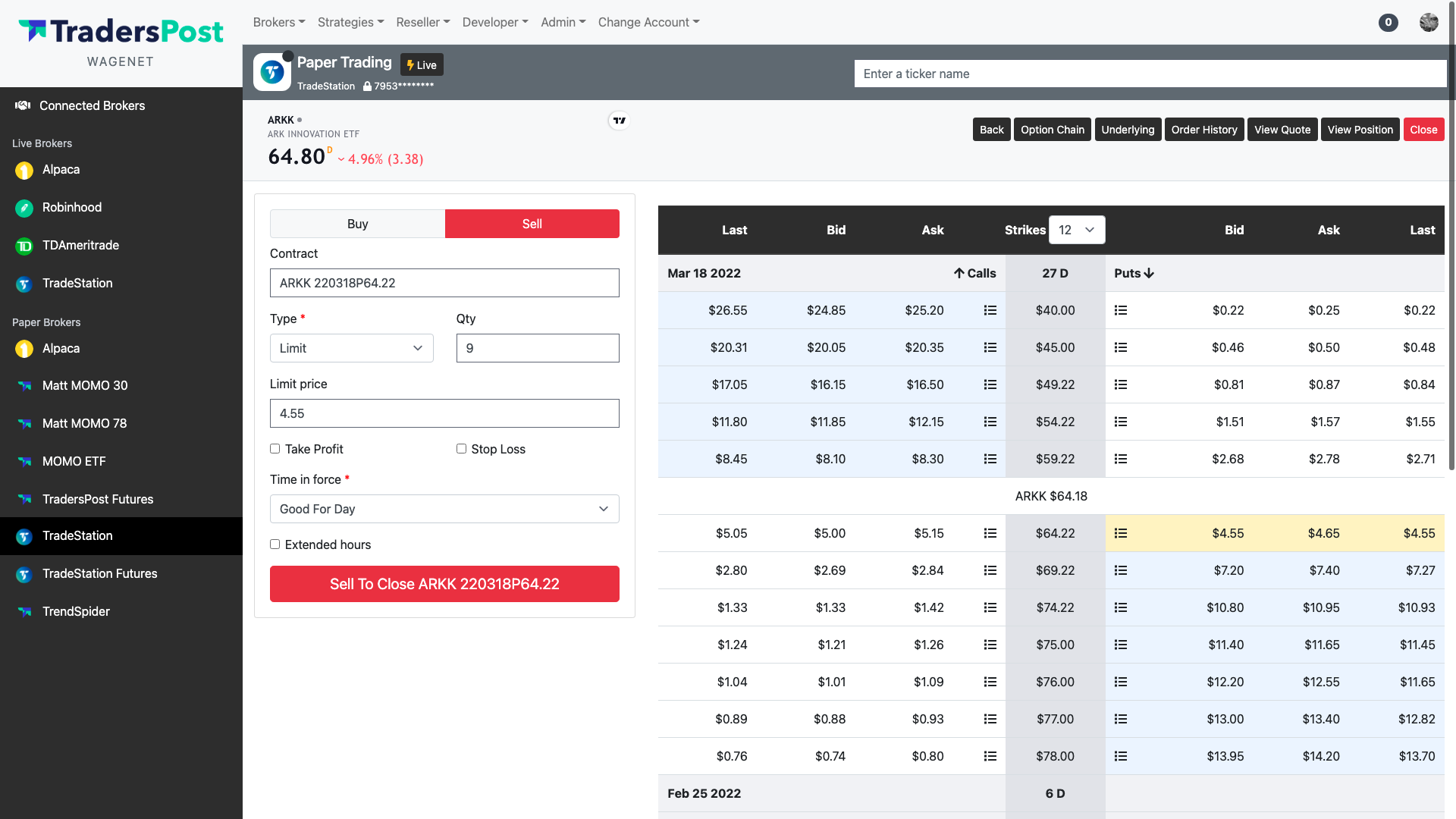This screenshot has height=819, width=1456.
Task: Enable the Stop Loss checkbox
Action: click(x=461, y=449)
